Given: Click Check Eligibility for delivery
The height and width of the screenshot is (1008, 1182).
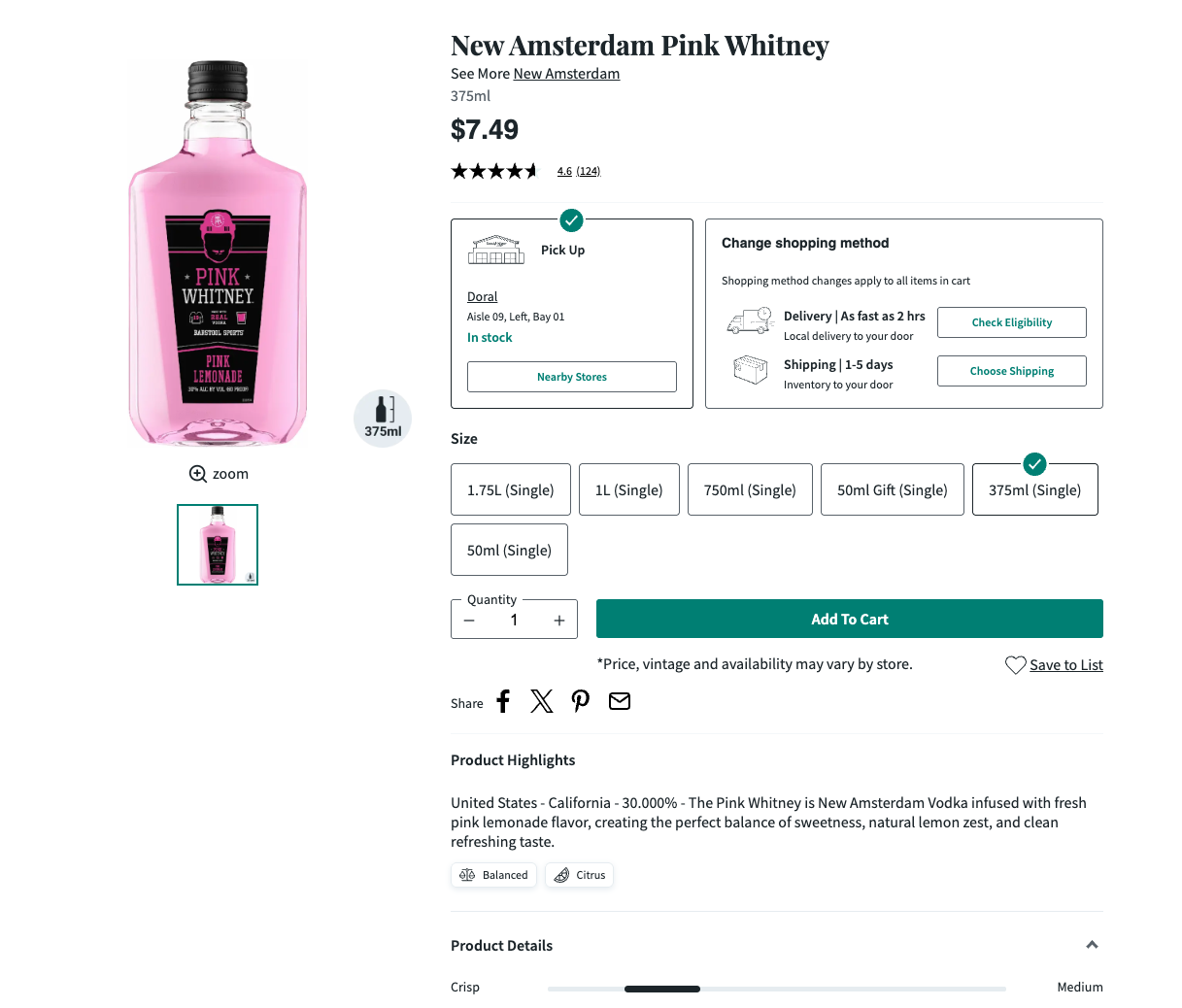Looking at the screenshot, I should (1011, 322).
